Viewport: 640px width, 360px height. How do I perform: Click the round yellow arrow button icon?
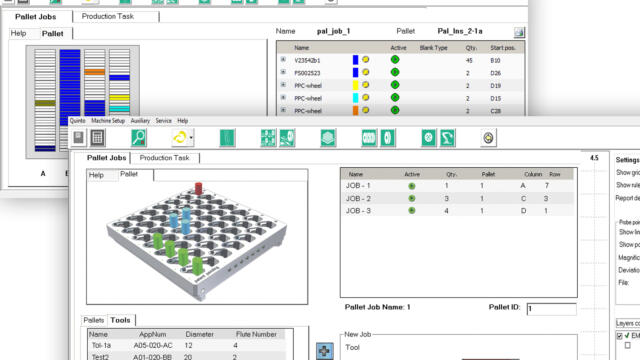pos(489,138)
